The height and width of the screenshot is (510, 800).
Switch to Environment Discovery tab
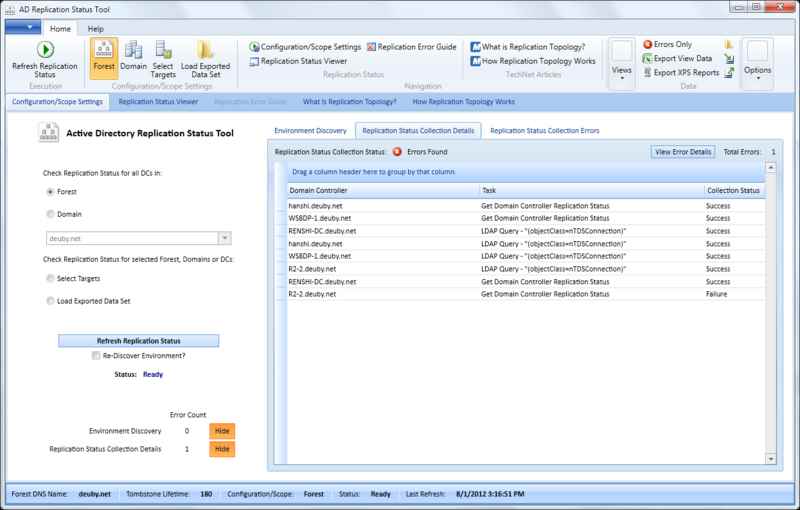310,131
